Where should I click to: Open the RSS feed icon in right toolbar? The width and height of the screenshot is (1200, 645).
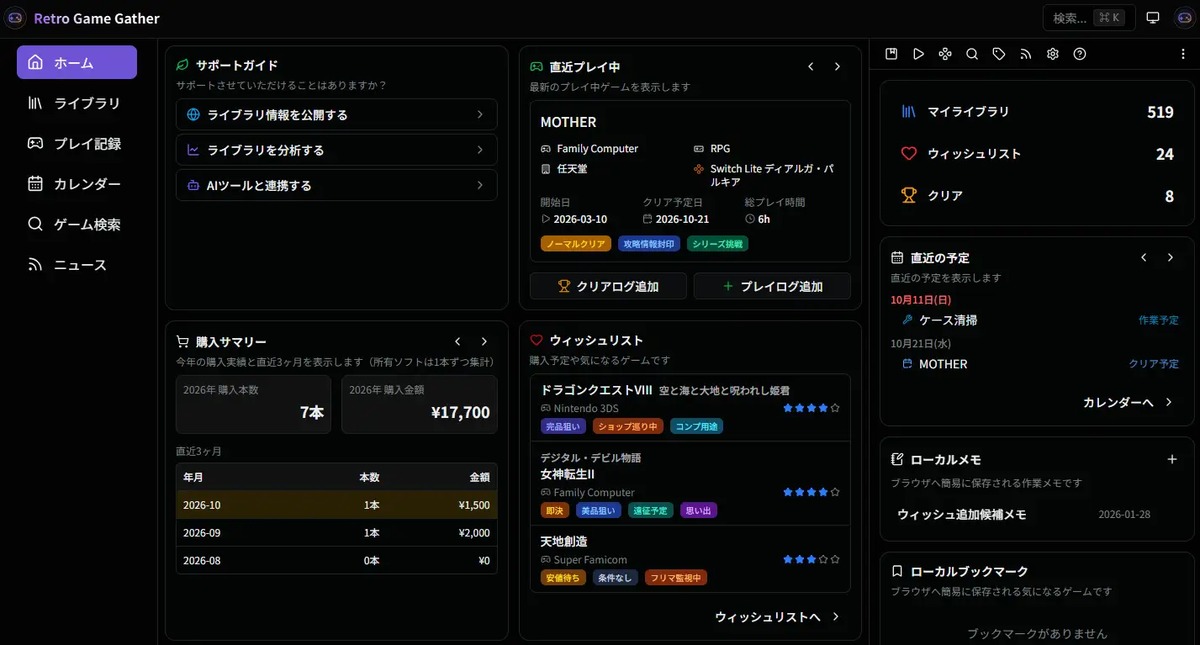[1026, 54]
